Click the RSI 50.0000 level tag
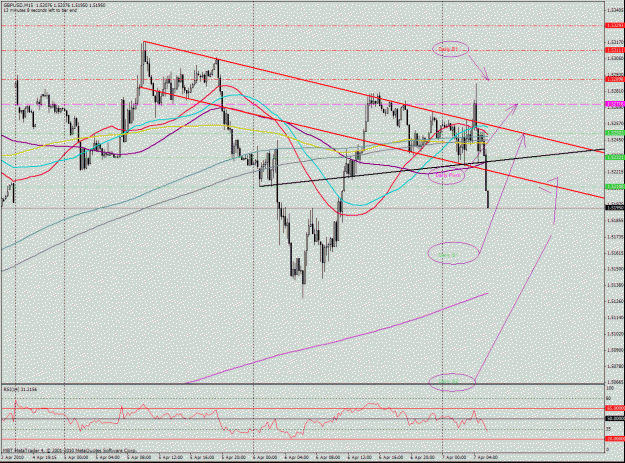 615,419
